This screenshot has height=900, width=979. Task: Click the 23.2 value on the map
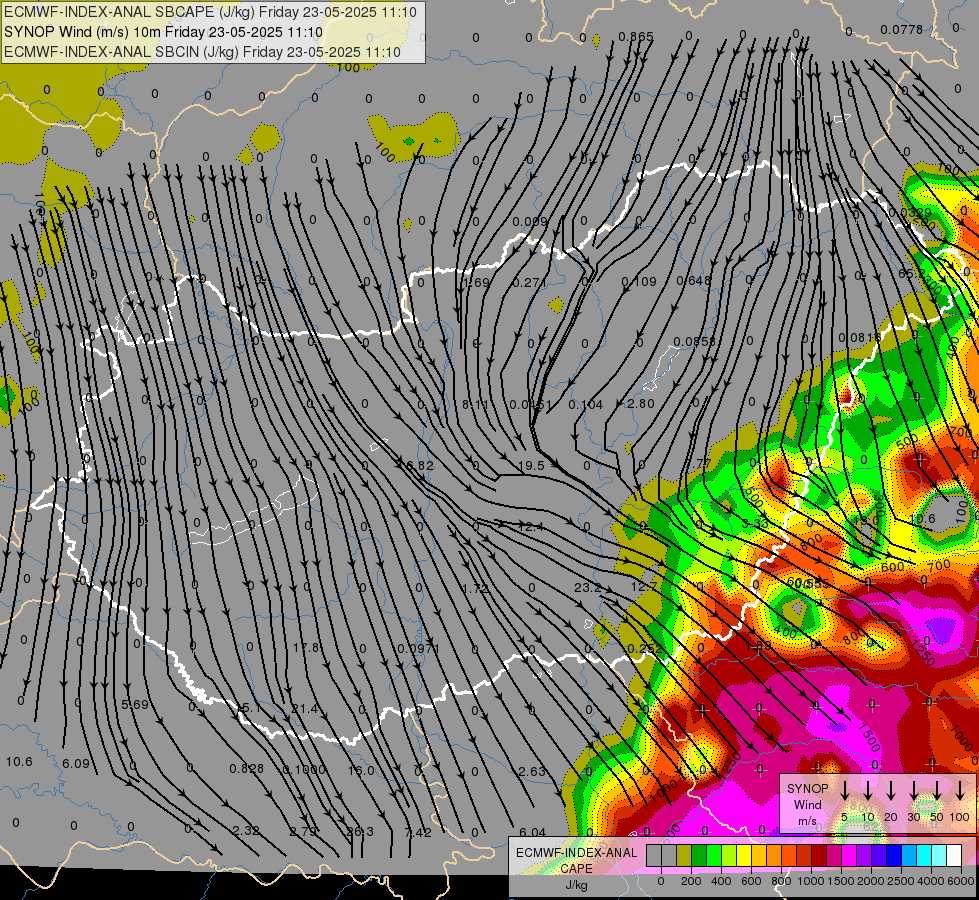pos(588,588)
